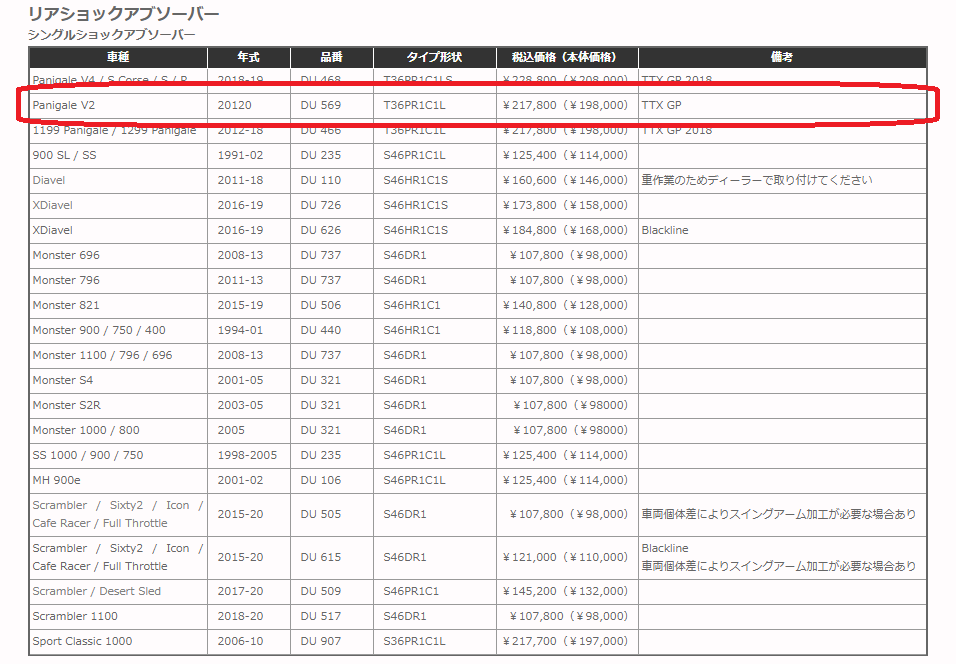Viewport: 956px width, 664px height.
Task: Click part number DU 907
Action: [x=321, y=641]
